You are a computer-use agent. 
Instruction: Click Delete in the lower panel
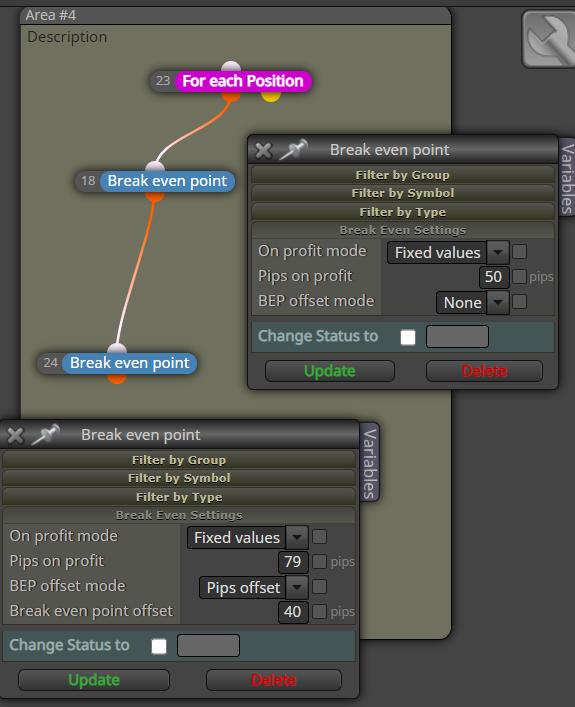(x=274, y=680)
